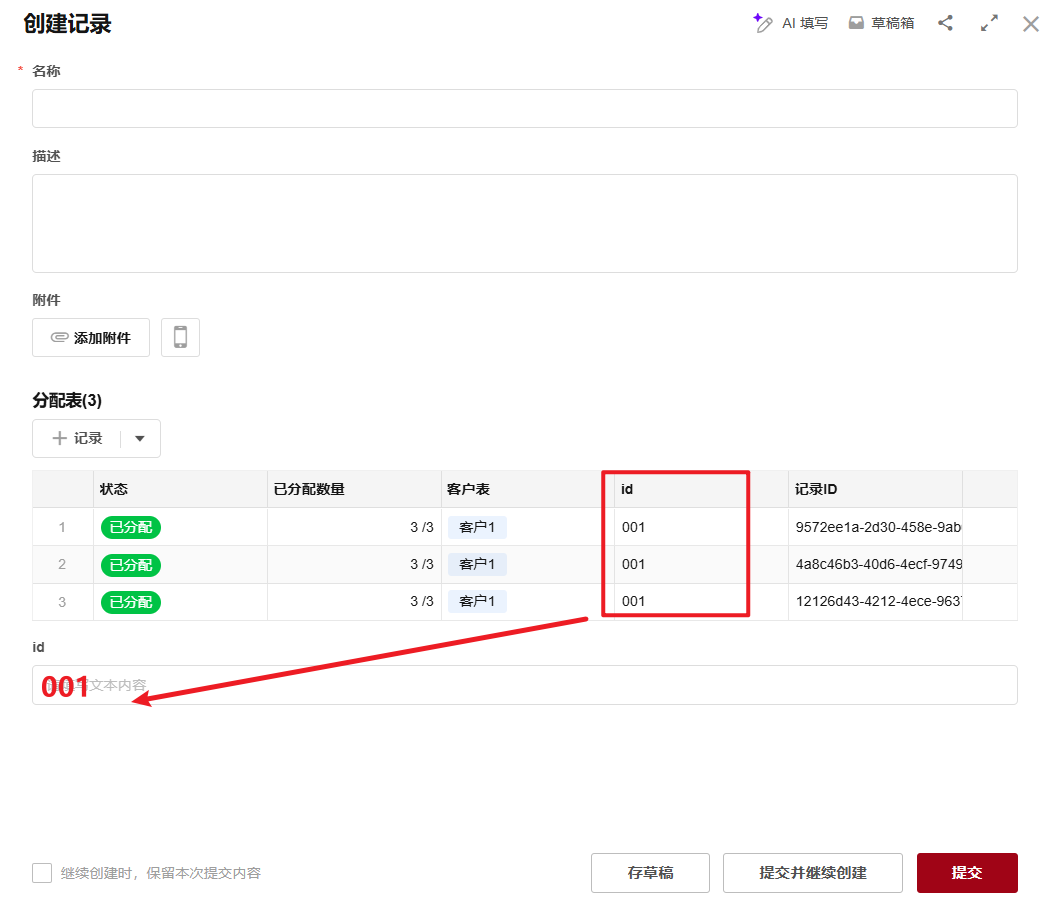Viewport: 1045px width, 913px height.
Task: Click 提交并继续创建 button
Action: pos(812,873)
